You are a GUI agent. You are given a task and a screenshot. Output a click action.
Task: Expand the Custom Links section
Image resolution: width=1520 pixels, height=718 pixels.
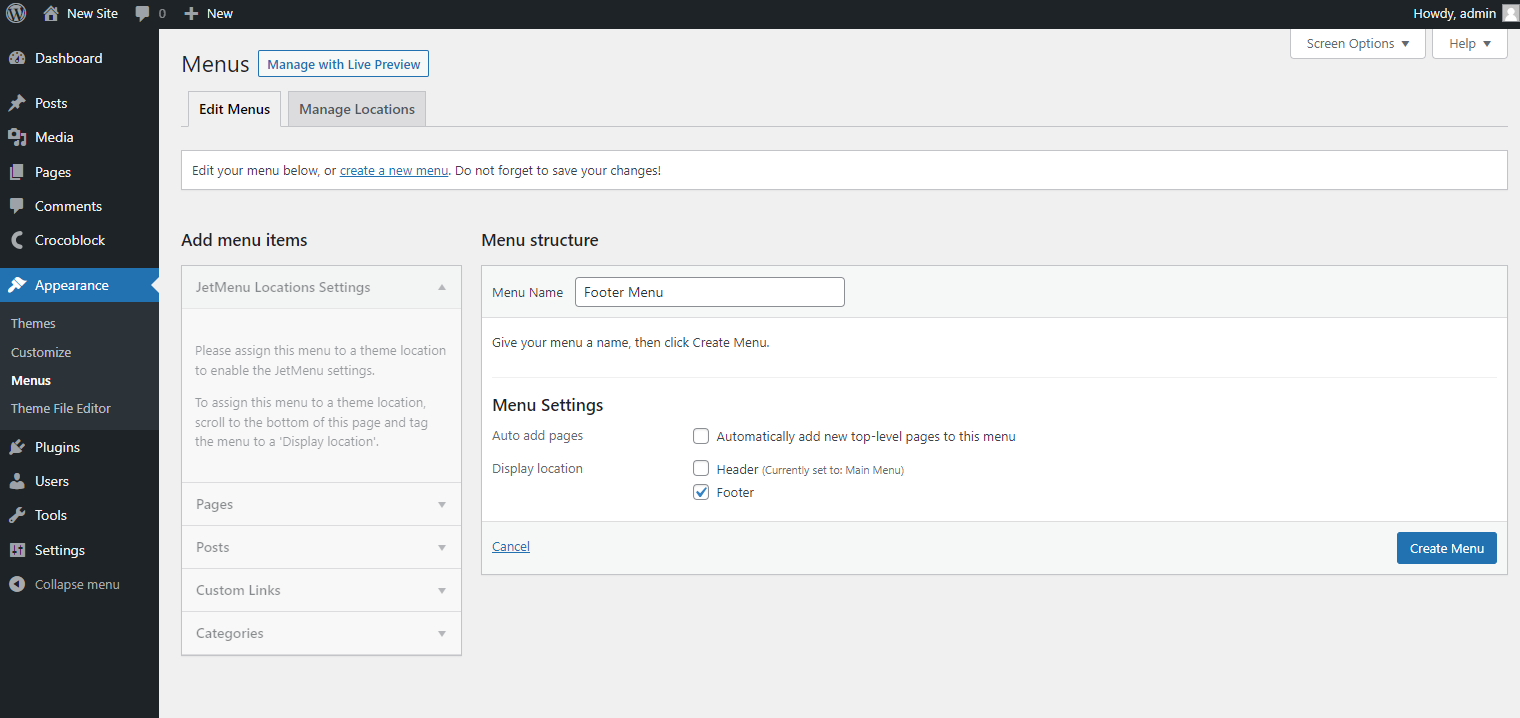321,590
